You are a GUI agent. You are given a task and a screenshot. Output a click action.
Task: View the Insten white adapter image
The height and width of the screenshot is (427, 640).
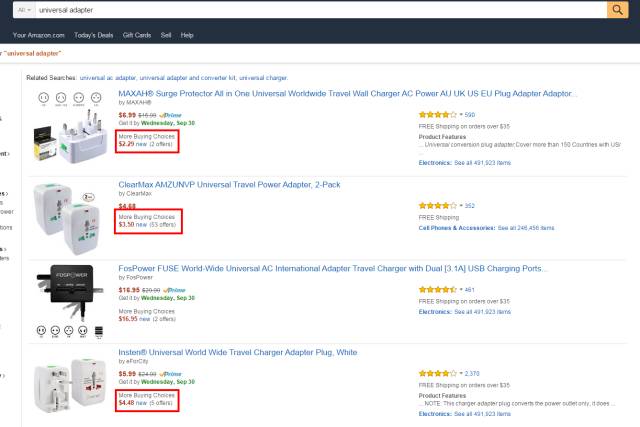click(x=68, y=385)
